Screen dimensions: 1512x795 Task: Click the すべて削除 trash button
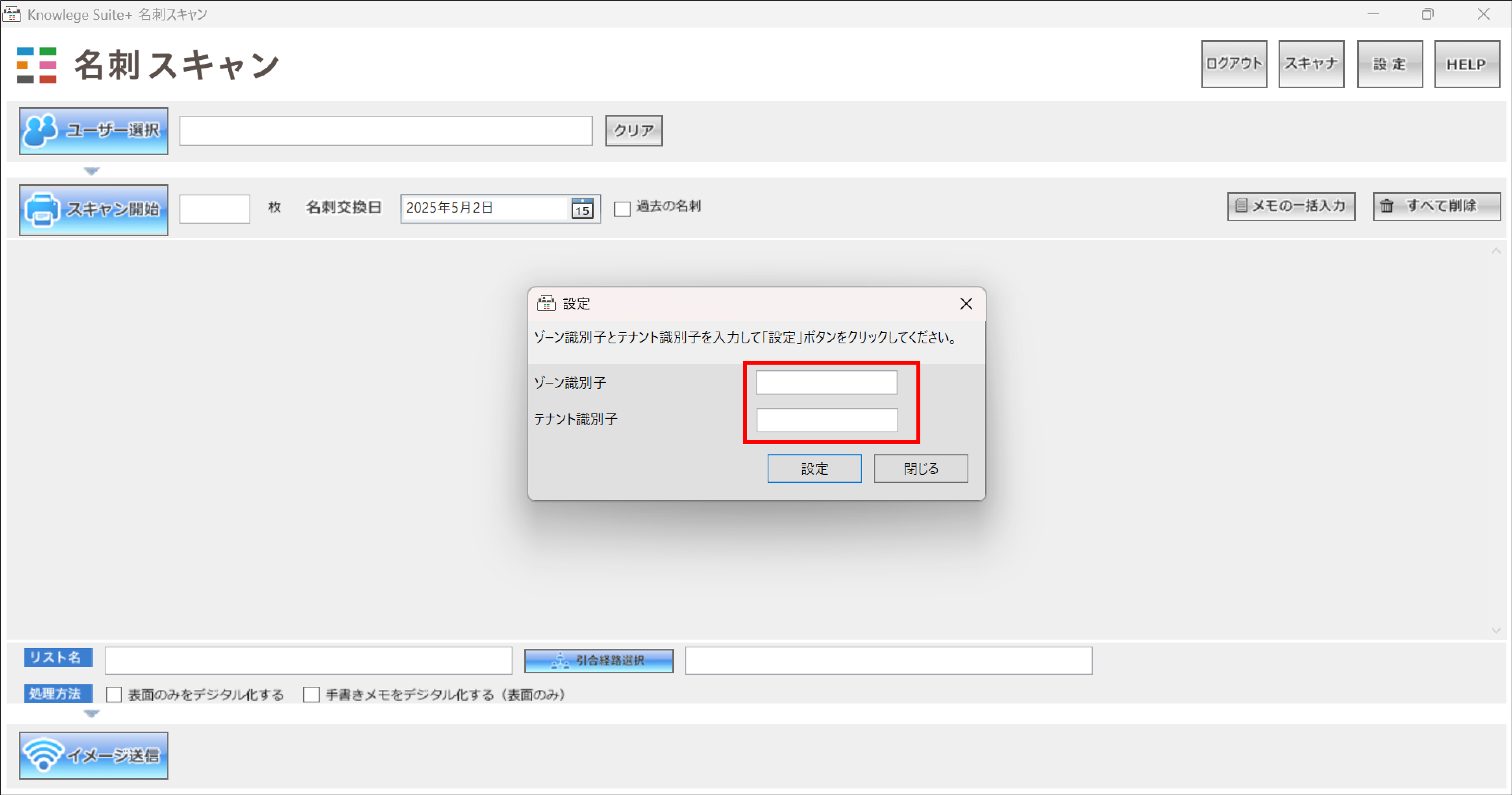(x=1436, y=206)
